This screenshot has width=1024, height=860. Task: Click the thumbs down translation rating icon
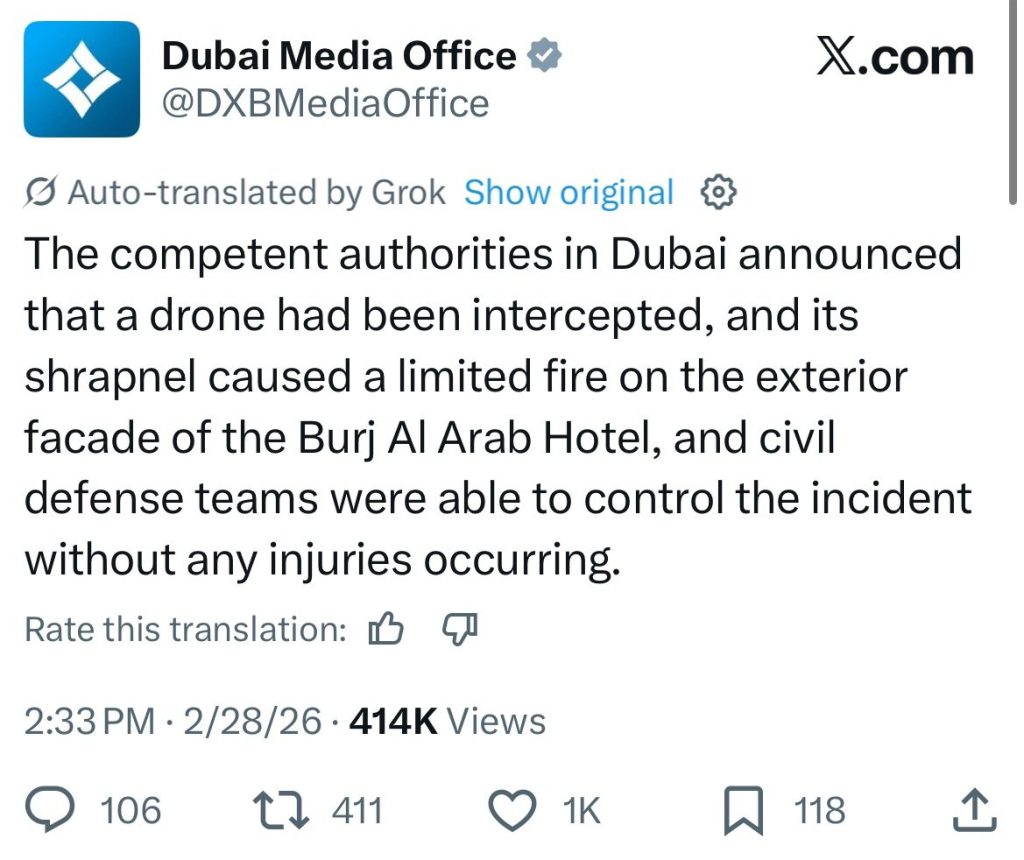pos(460,630)
